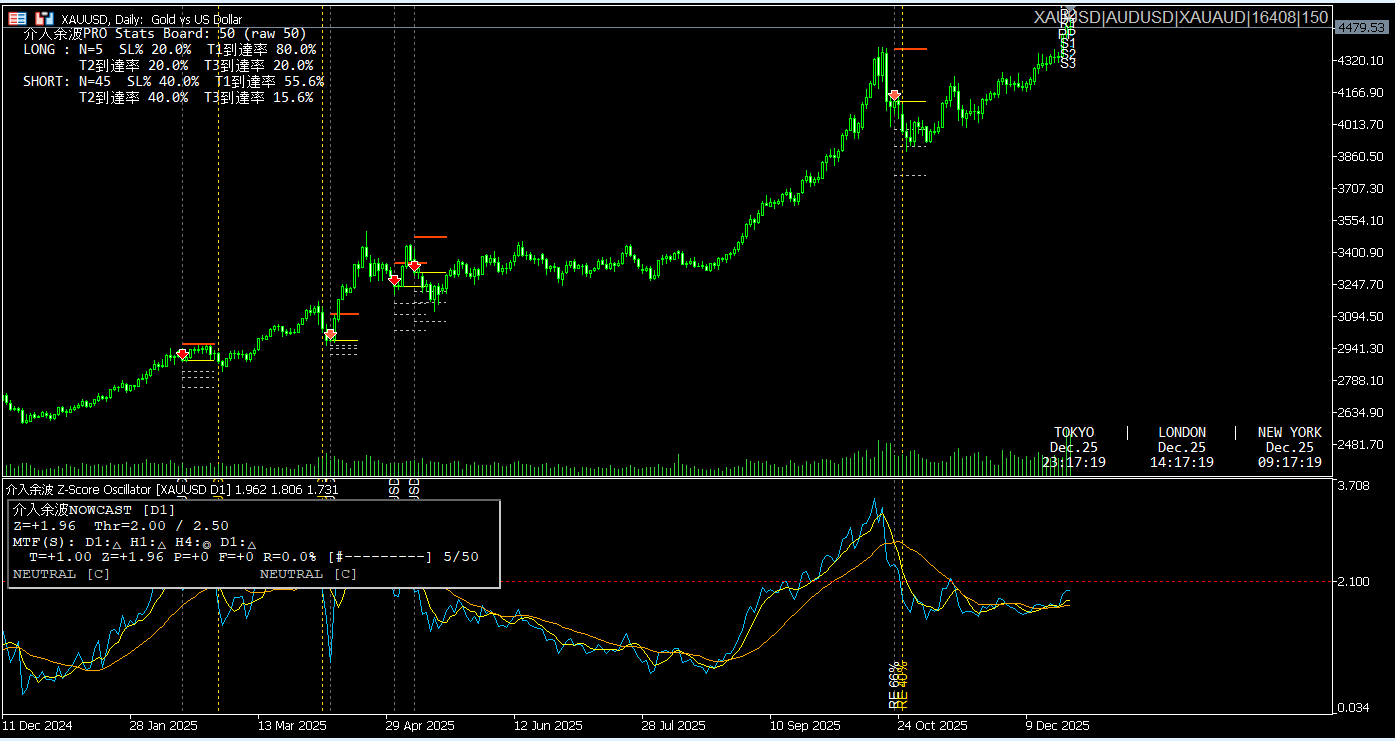The height and width of the screenshot is (741, 1395).
Task: Click the LONDON session clock
Action: pos(1182,447)
